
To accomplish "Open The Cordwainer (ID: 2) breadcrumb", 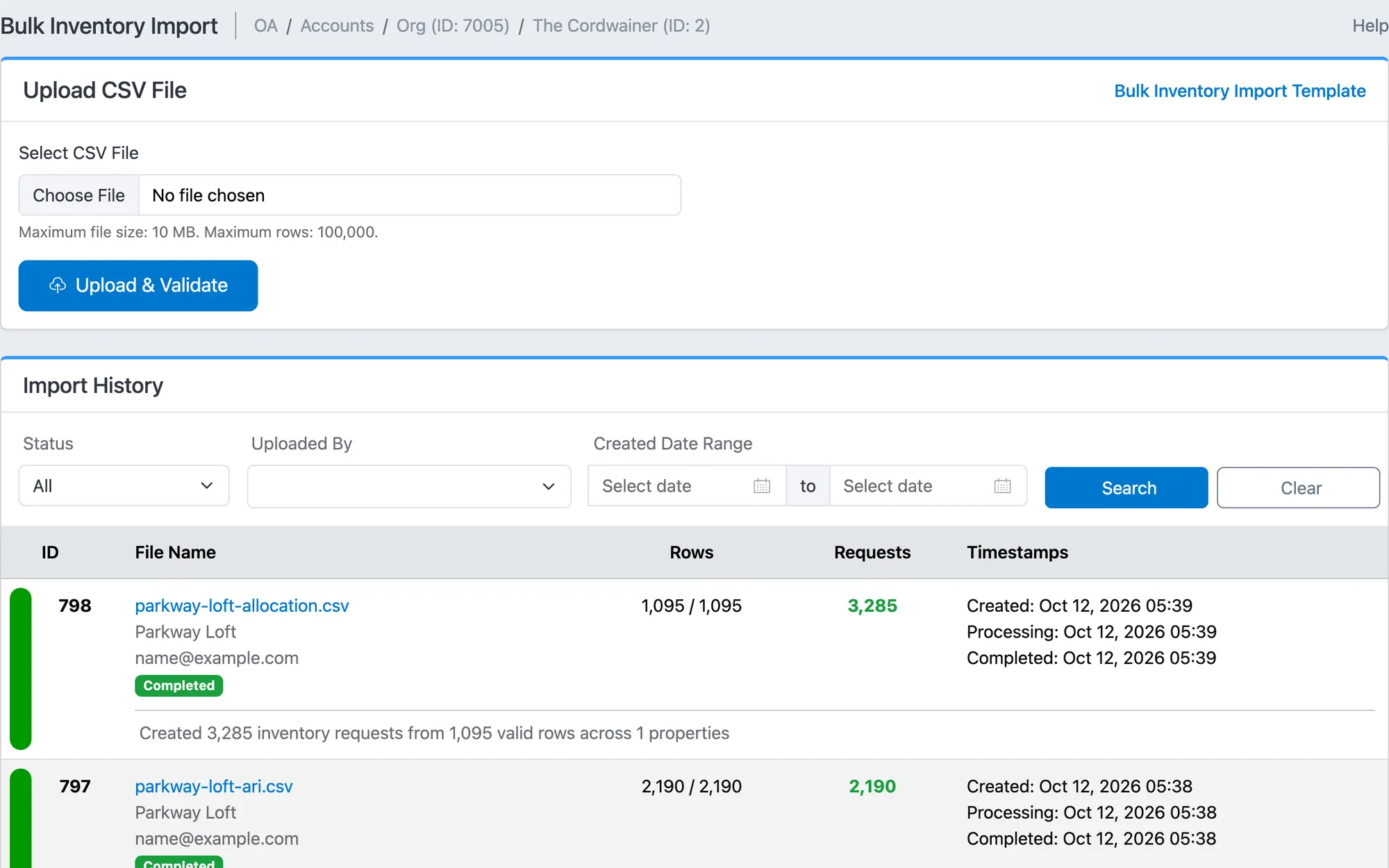I will point(621,26).
